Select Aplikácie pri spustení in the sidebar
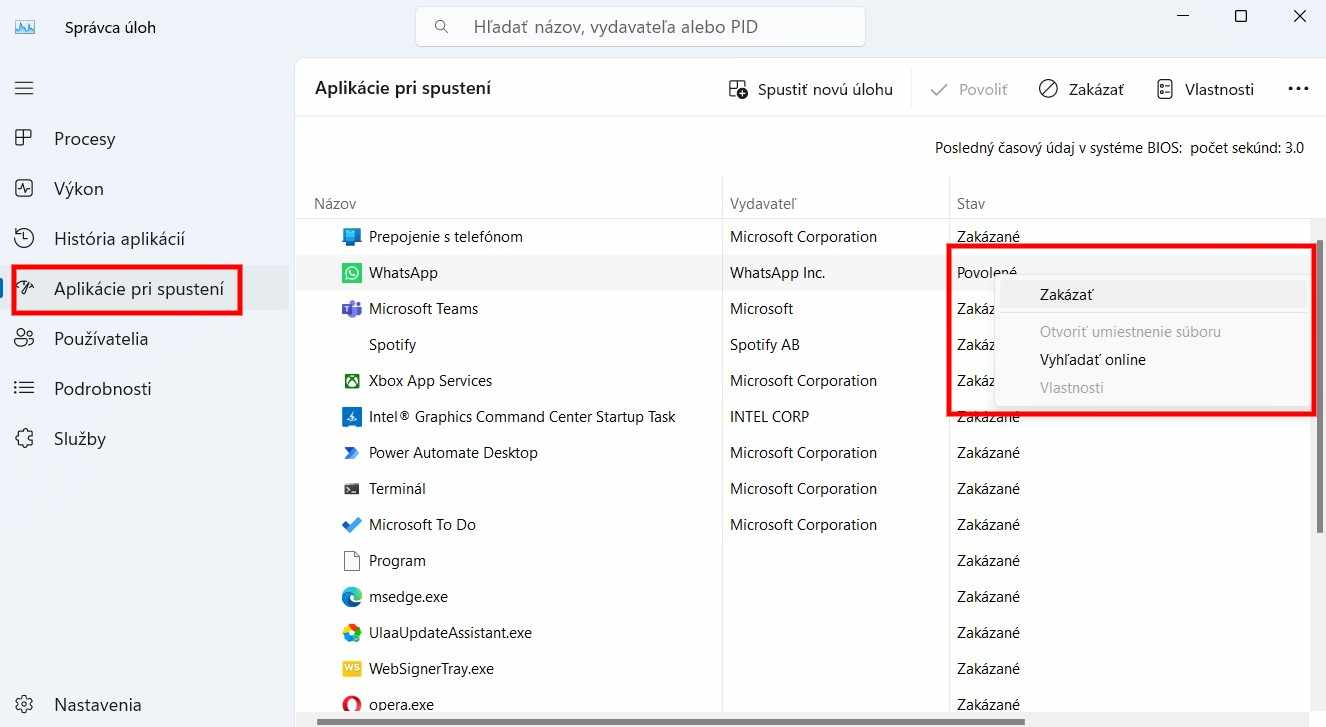Image resolution: width=1326 pixels, height=727 pixels. (x=138, y=289)
